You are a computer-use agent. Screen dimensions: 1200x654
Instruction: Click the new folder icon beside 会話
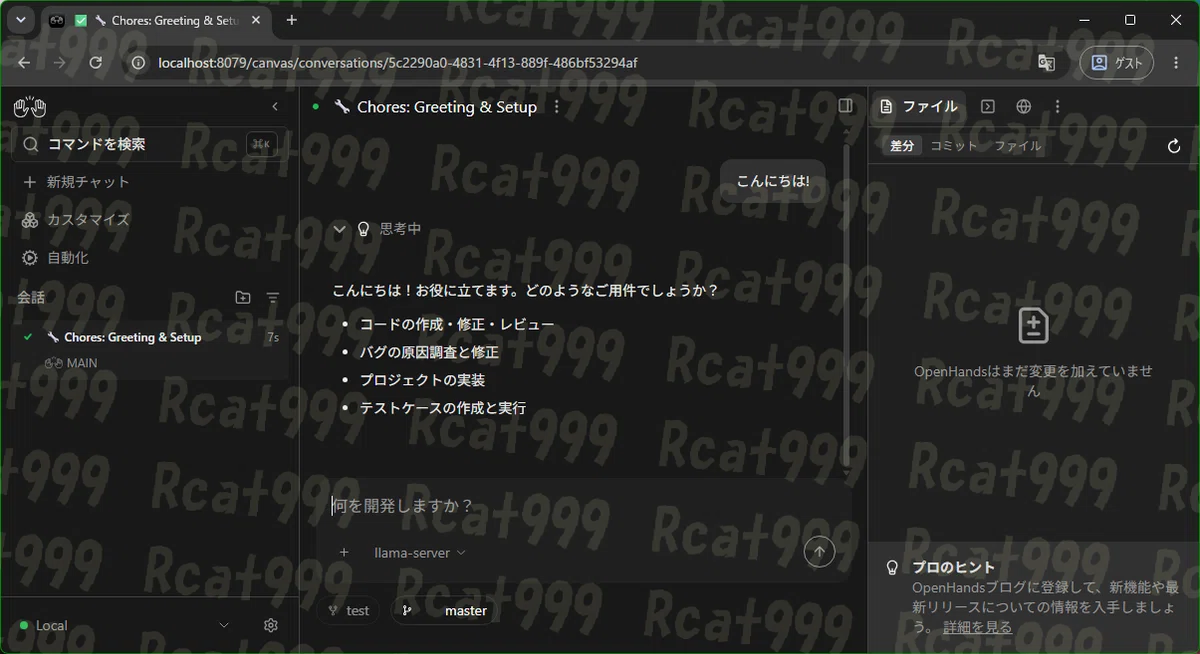243,297
